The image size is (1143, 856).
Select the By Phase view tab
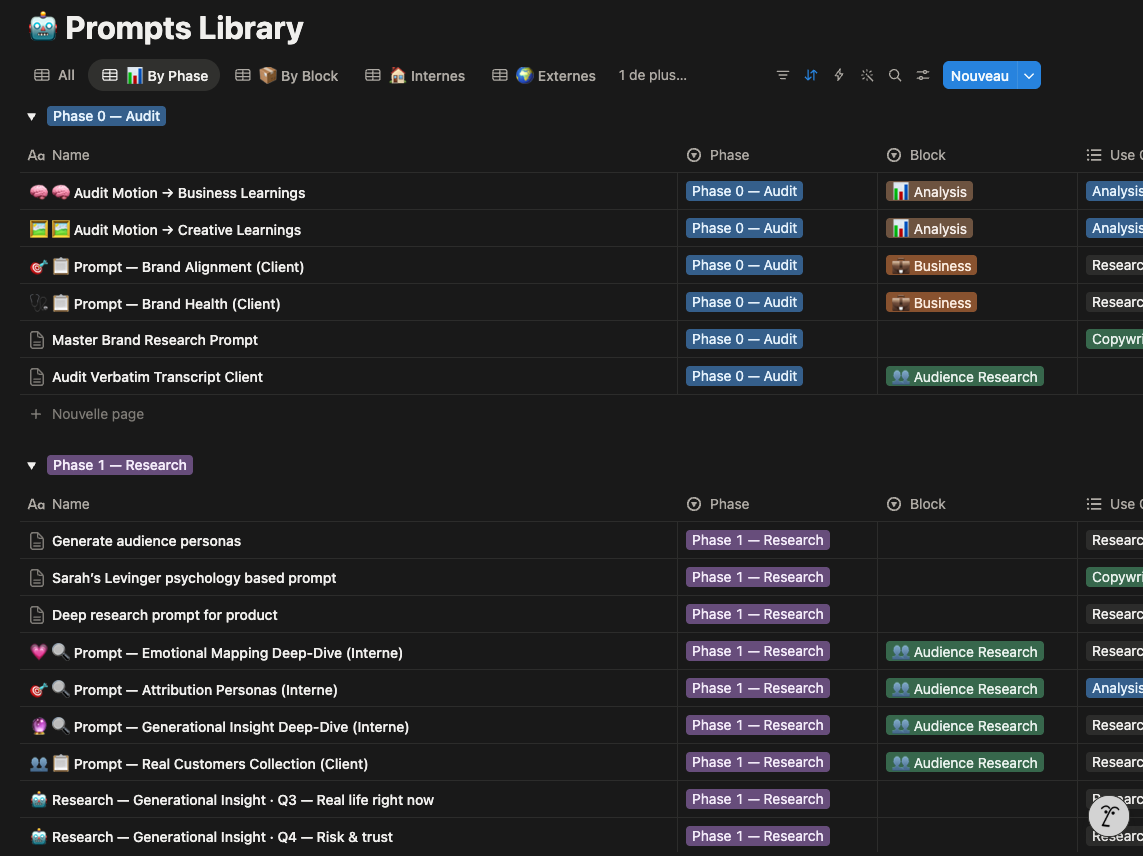click(155, 75)
